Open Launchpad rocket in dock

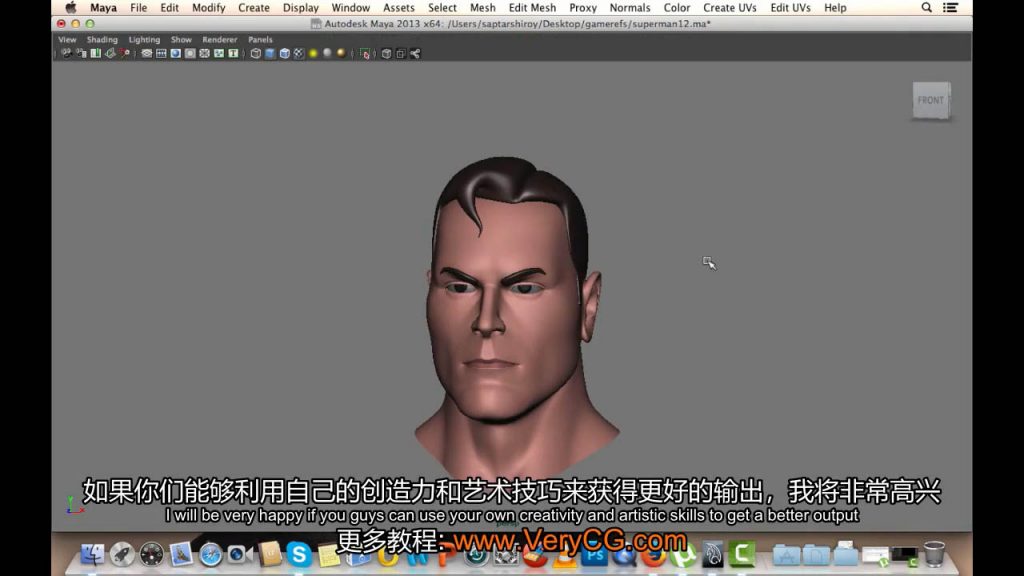point(121,555)
